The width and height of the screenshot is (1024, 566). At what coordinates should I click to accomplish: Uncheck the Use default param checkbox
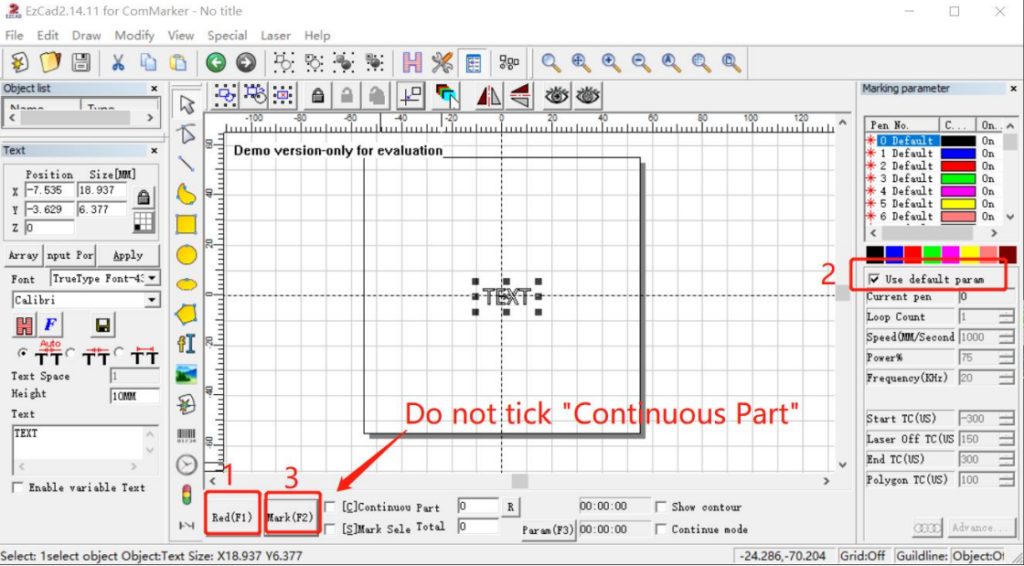(875, 279)
